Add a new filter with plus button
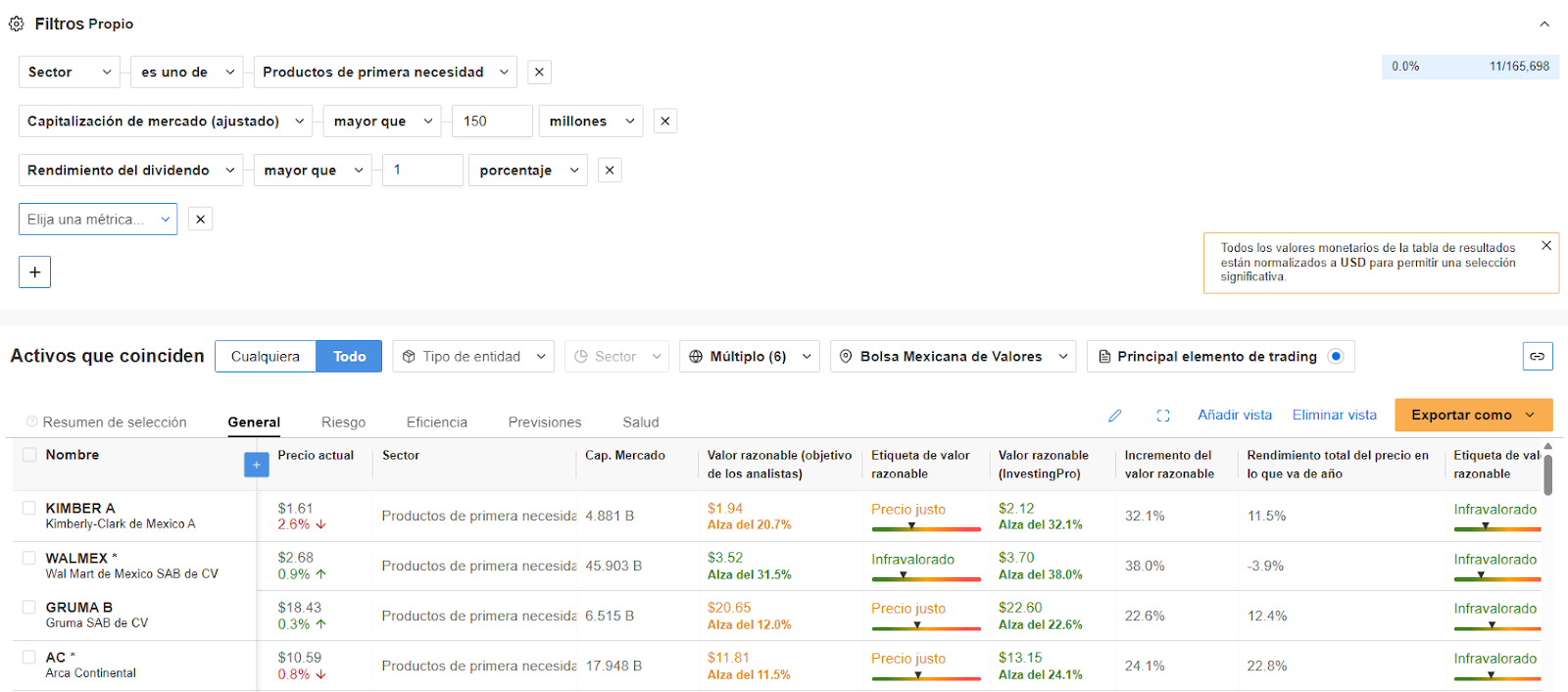Image resolution: width=1568 pixels, height=692 pixels. pyautogui.click(x=34, y=272)
